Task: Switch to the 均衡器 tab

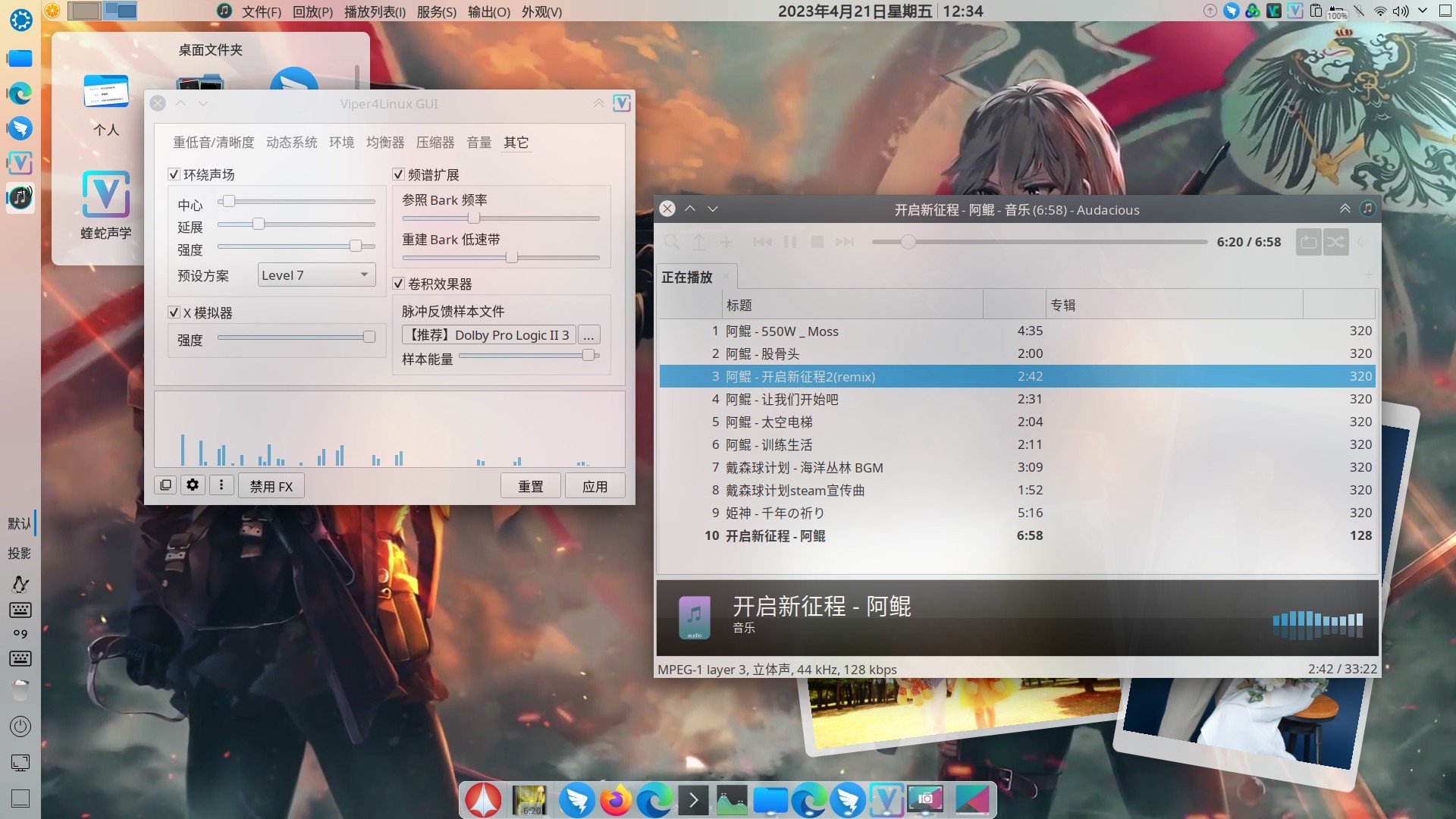Action: [x=384, y=142]
